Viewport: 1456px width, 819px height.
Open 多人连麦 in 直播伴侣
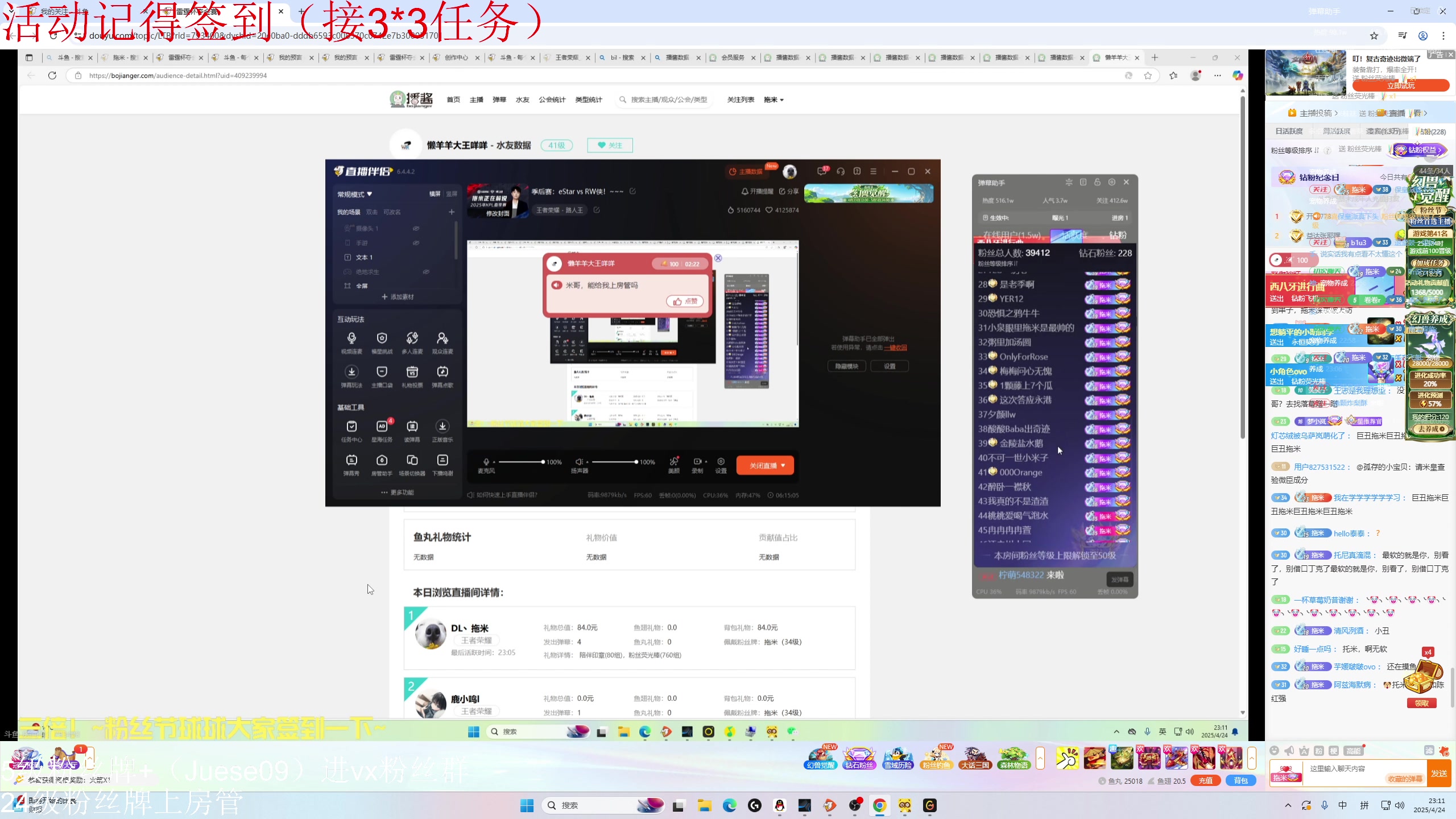[412, 343]
